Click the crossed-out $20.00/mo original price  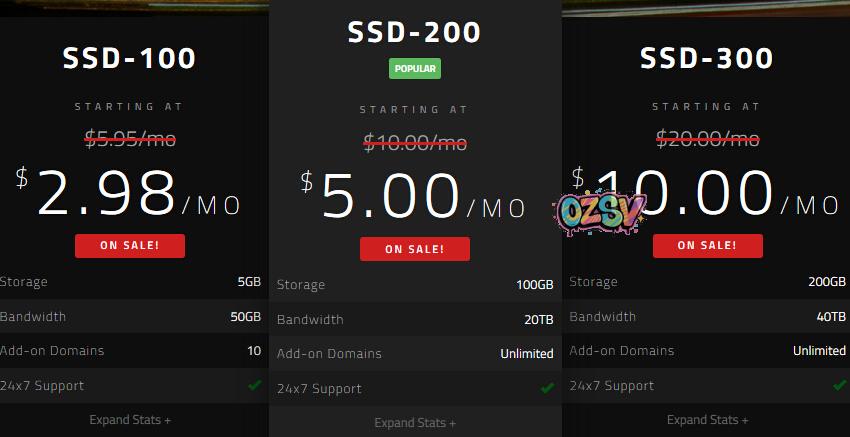click(x=707, y=140)
